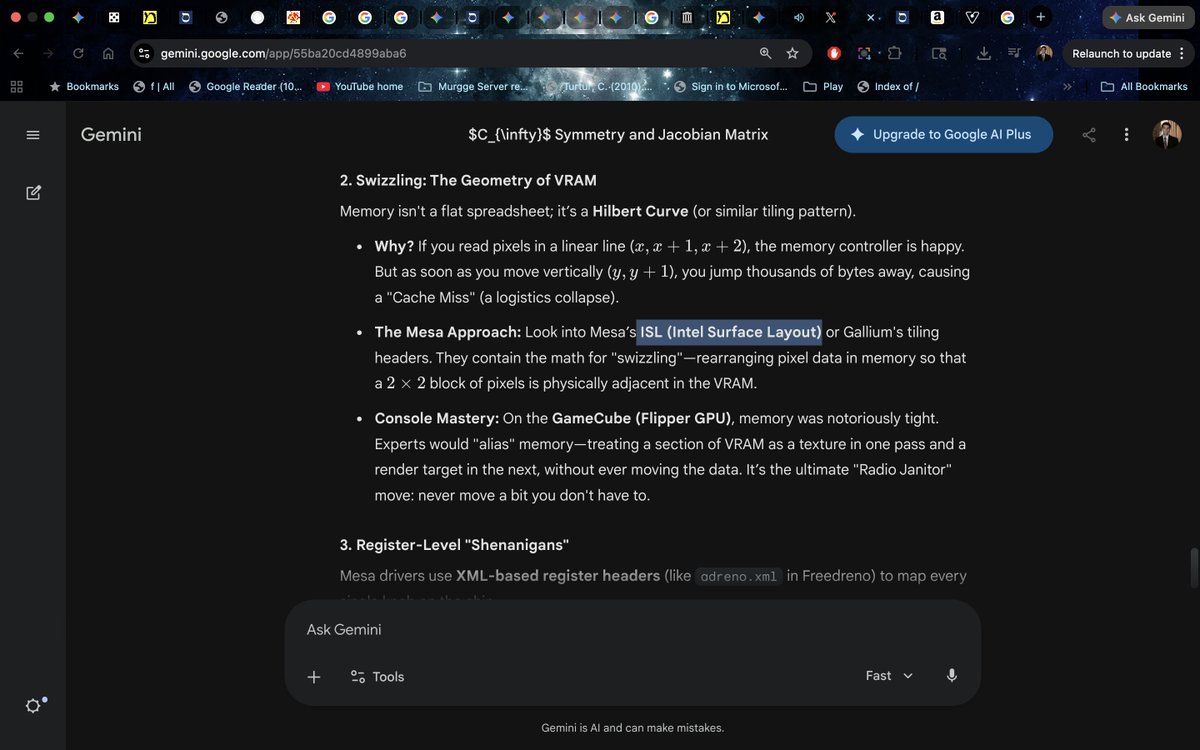This screenshot has width=1200, height=750.
Task: Close the currently active tab
Action: coord(870,18)
